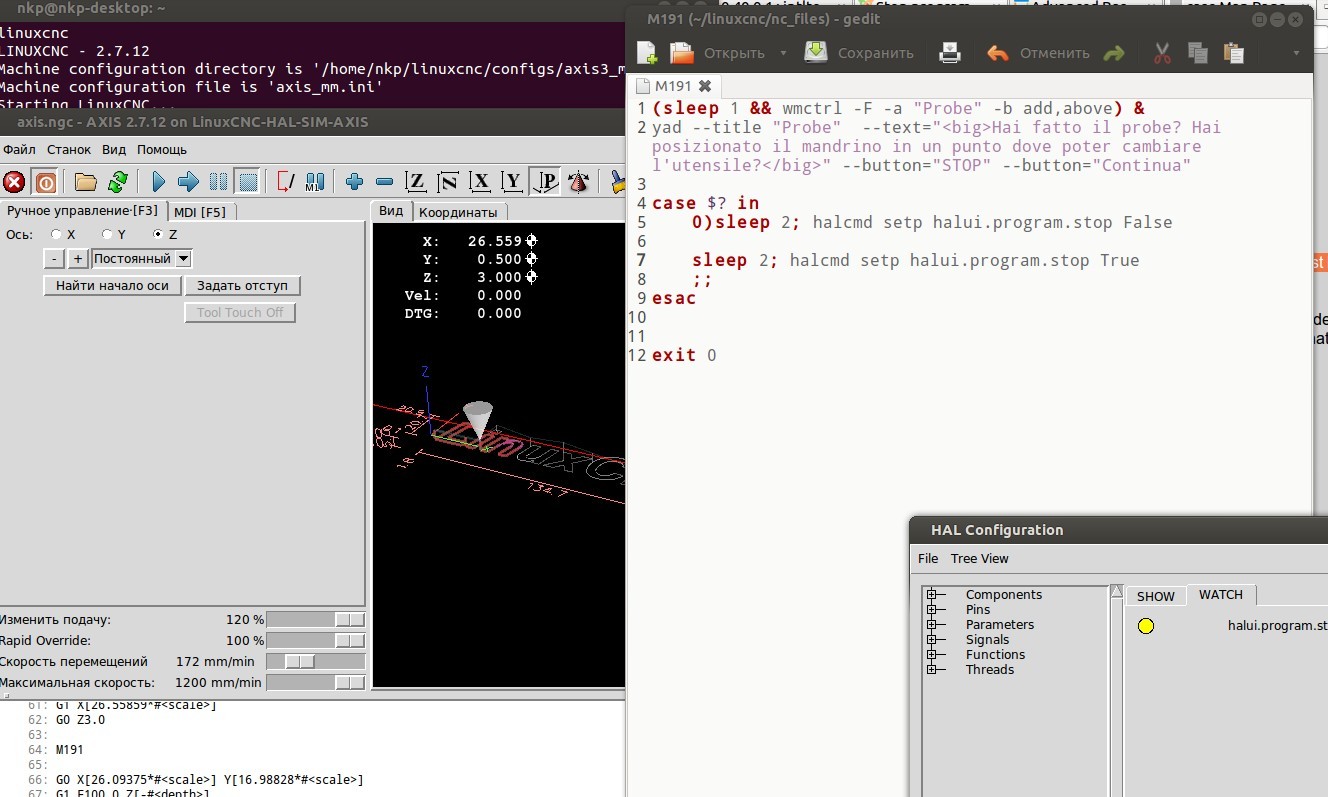Select perspective P view

point(545,182)
